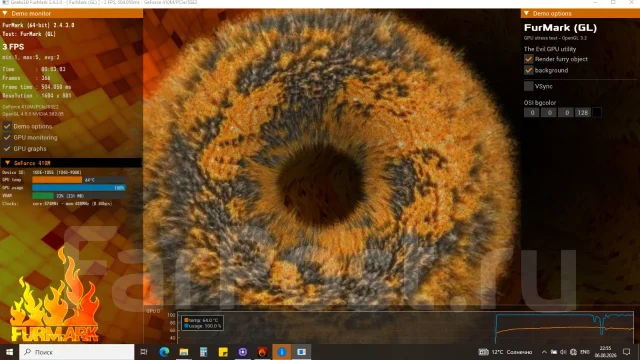Click the min:1, max:5, avg:2 stats line
The width and height of the screenshot is (640, 360).
(x=31, y=58)
